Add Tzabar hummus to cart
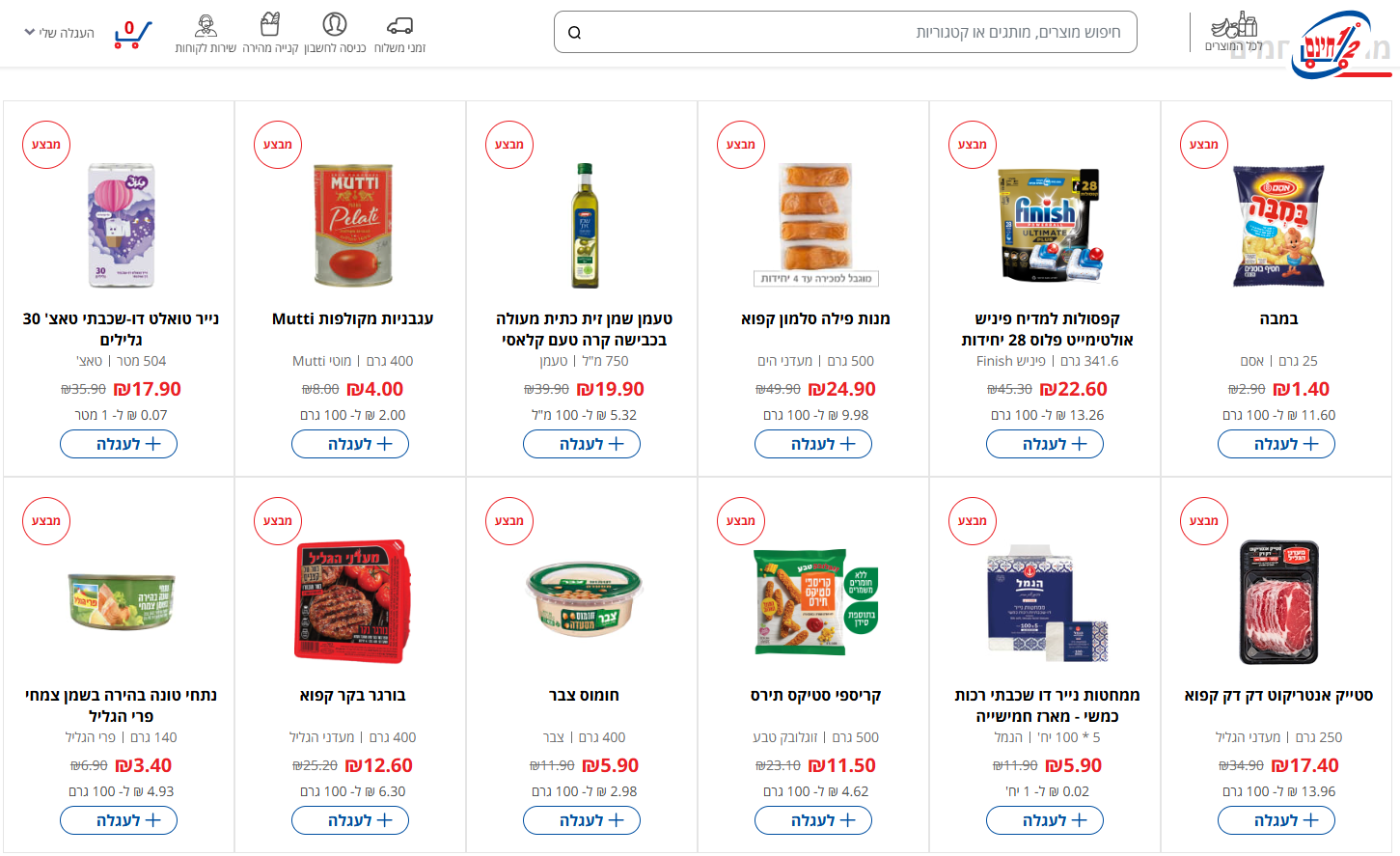This screenshot has height=856, width=1400. tap(581, 820)
